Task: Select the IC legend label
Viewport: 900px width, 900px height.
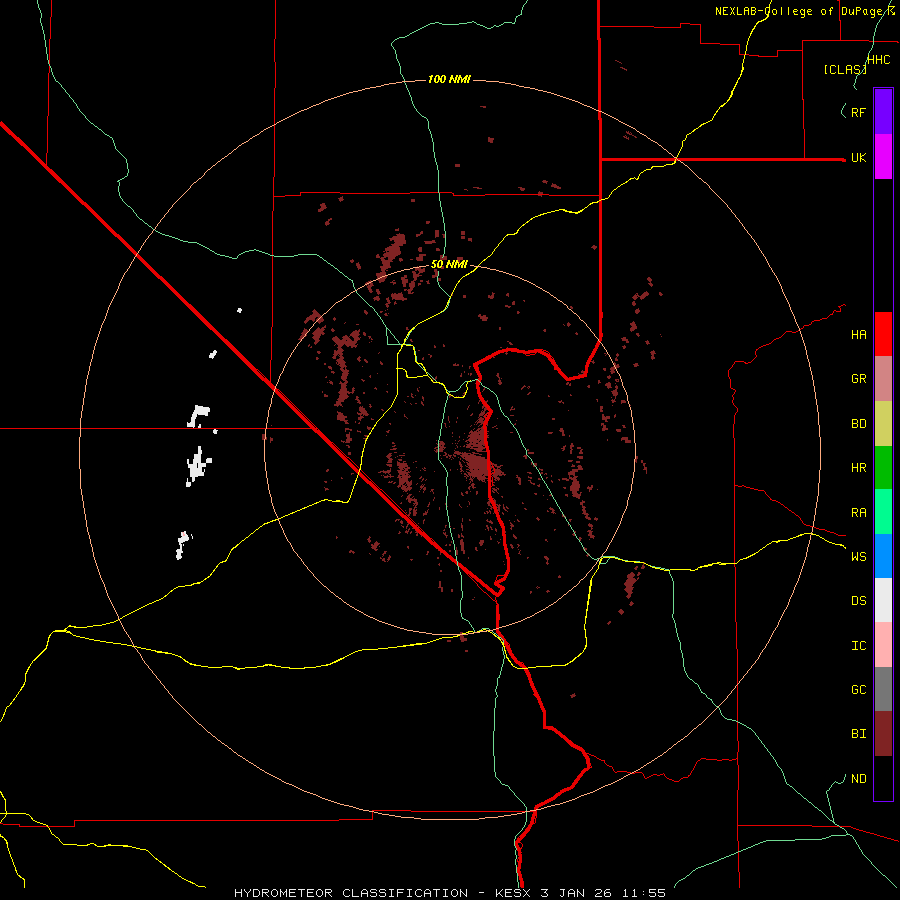Action: pos(858,646)
